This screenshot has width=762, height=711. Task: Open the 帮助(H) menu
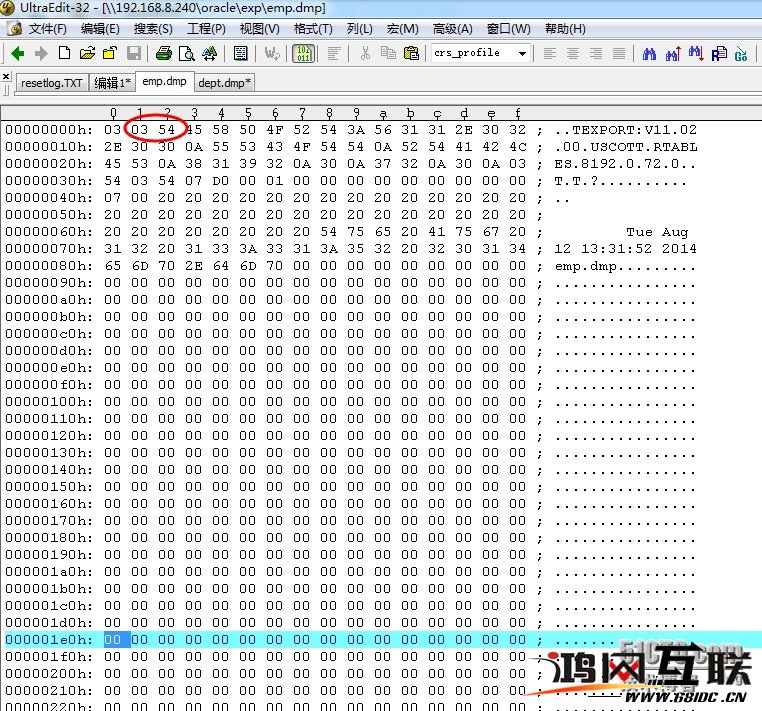click(565, 29)
